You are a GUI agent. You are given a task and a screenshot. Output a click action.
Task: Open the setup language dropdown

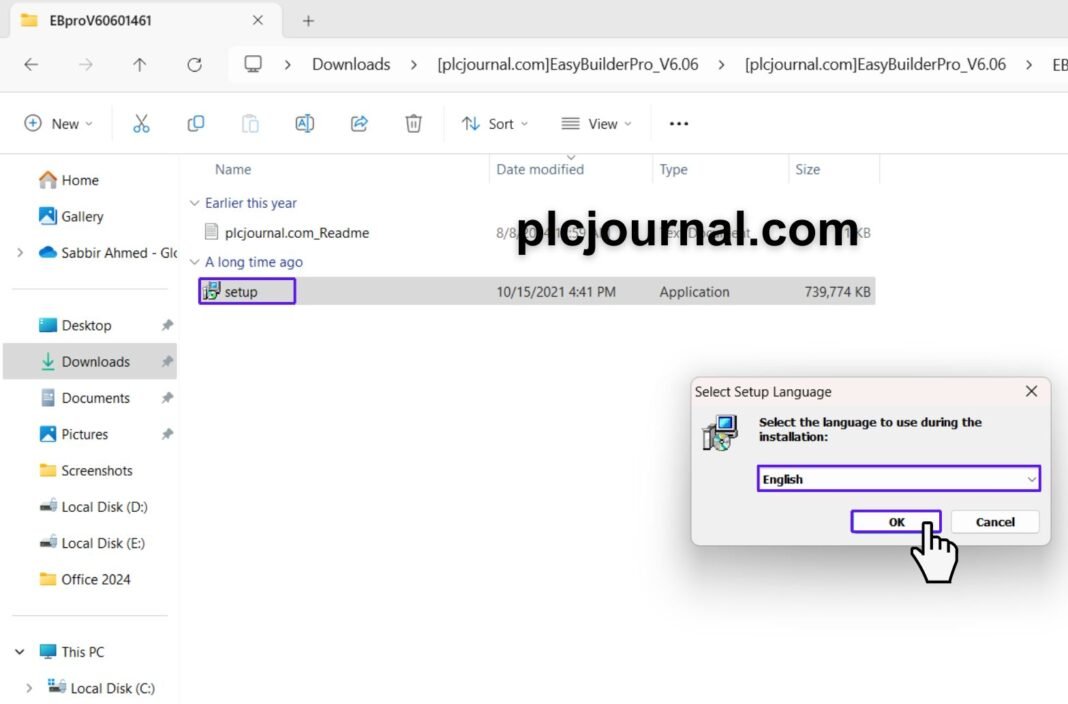[898, 479]
